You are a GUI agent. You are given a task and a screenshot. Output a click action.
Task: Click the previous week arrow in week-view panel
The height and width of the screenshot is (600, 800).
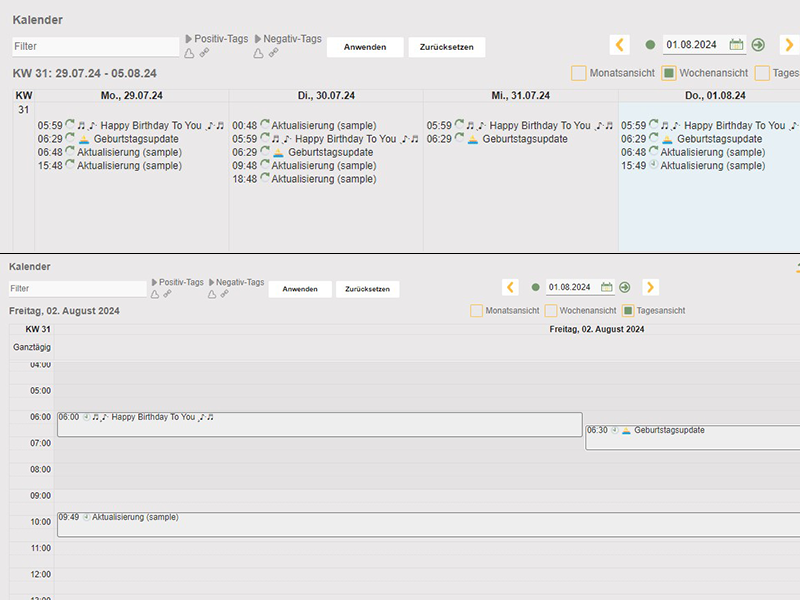coord(619,45)
